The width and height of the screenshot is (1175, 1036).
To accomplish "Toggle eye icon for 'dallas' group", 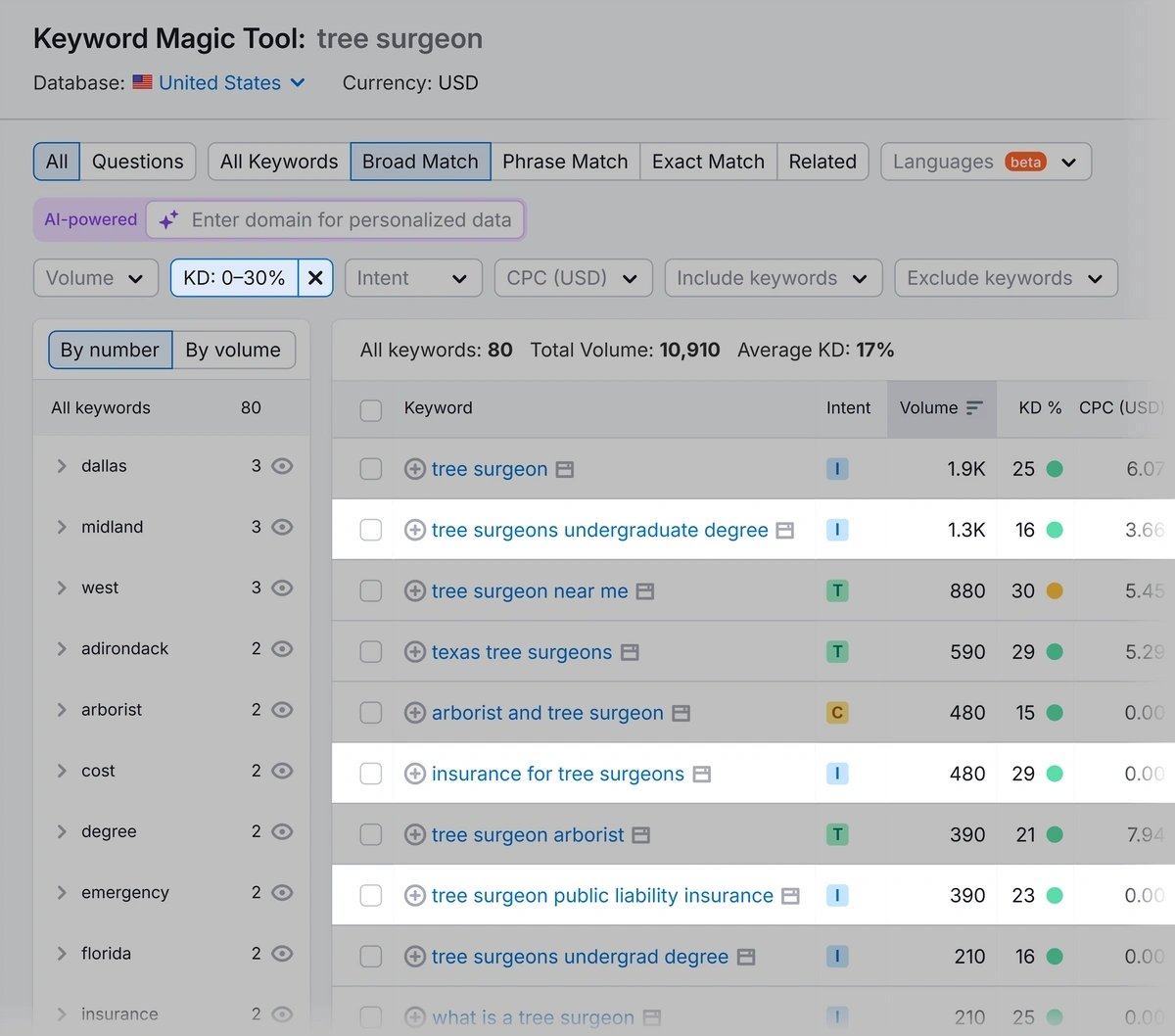I will point(282,466).
